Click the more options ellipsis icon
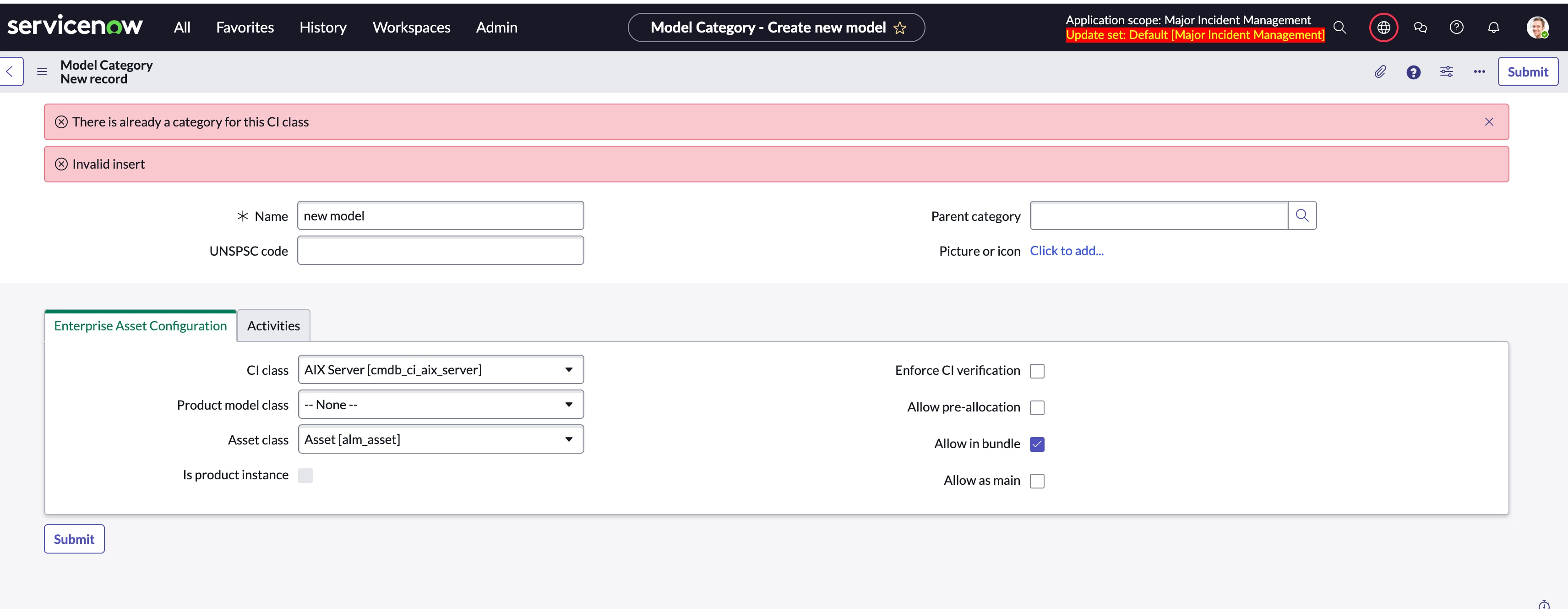1568x609 pixels. coord(1479,72)
